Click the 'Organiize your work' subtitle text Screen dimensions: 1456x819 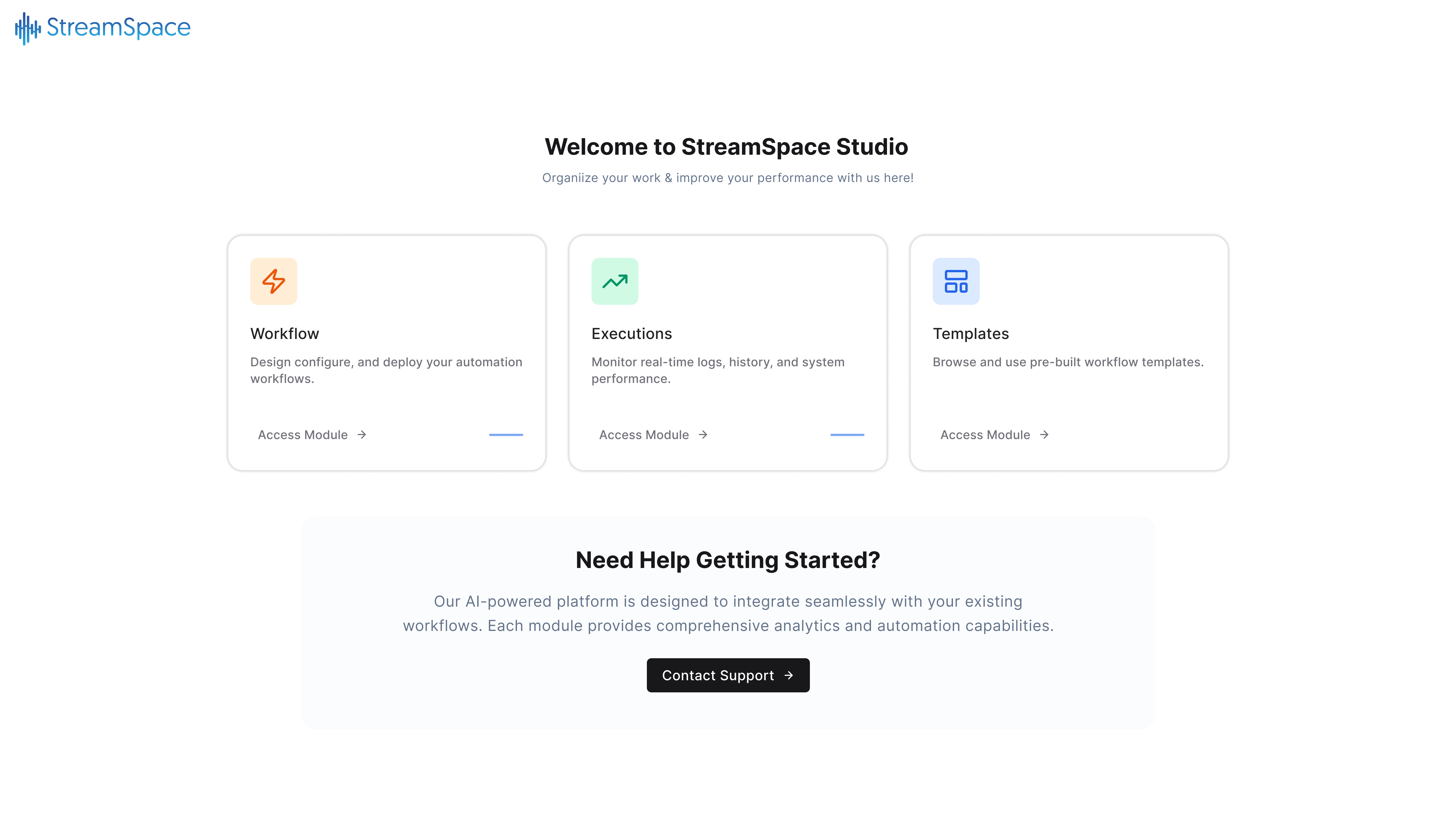pos(728,177)
